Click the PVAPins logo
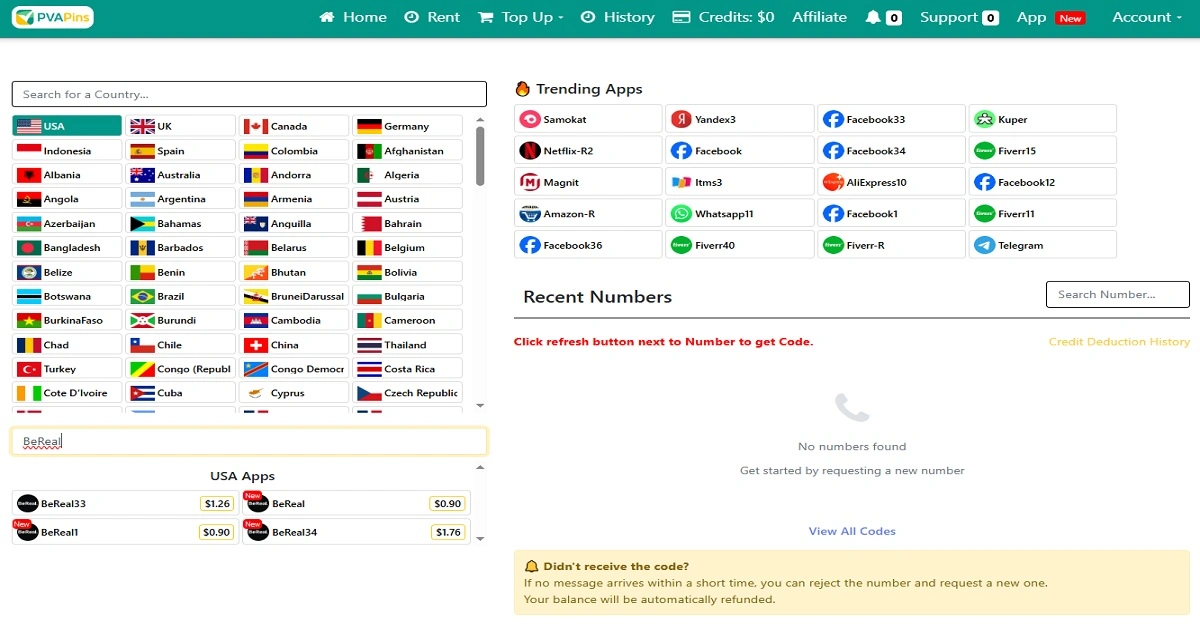 (x=53, y=17)
